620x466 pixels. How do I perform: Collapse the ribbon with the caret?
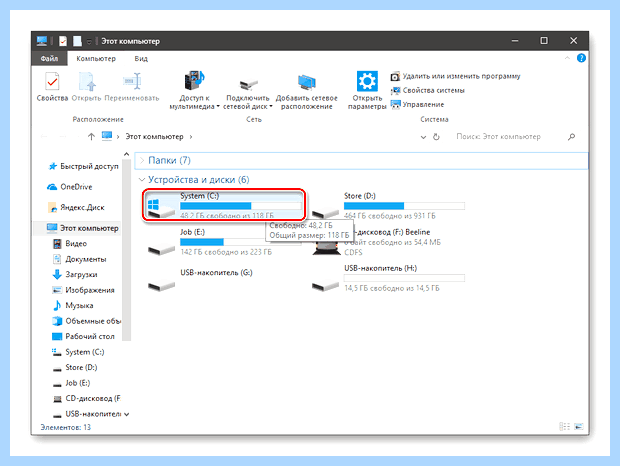point(567,58)
